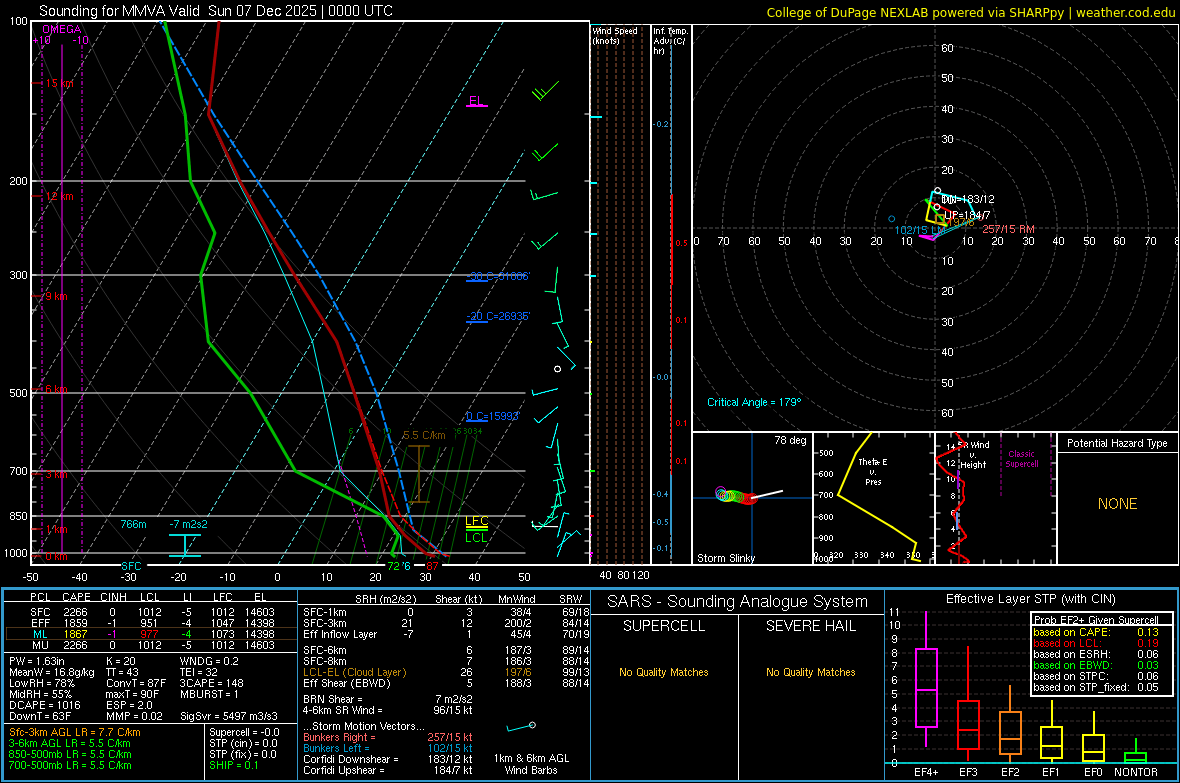The width and height of the screenshot is (1180, 783).
Task: Select the '-30 C=31666' height label
Action: [498, 276]
